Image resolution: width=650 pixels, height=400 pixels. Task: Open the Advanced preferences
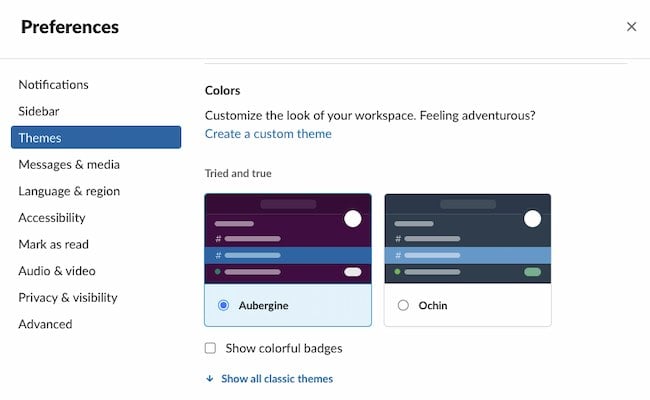tap(45, 324)
